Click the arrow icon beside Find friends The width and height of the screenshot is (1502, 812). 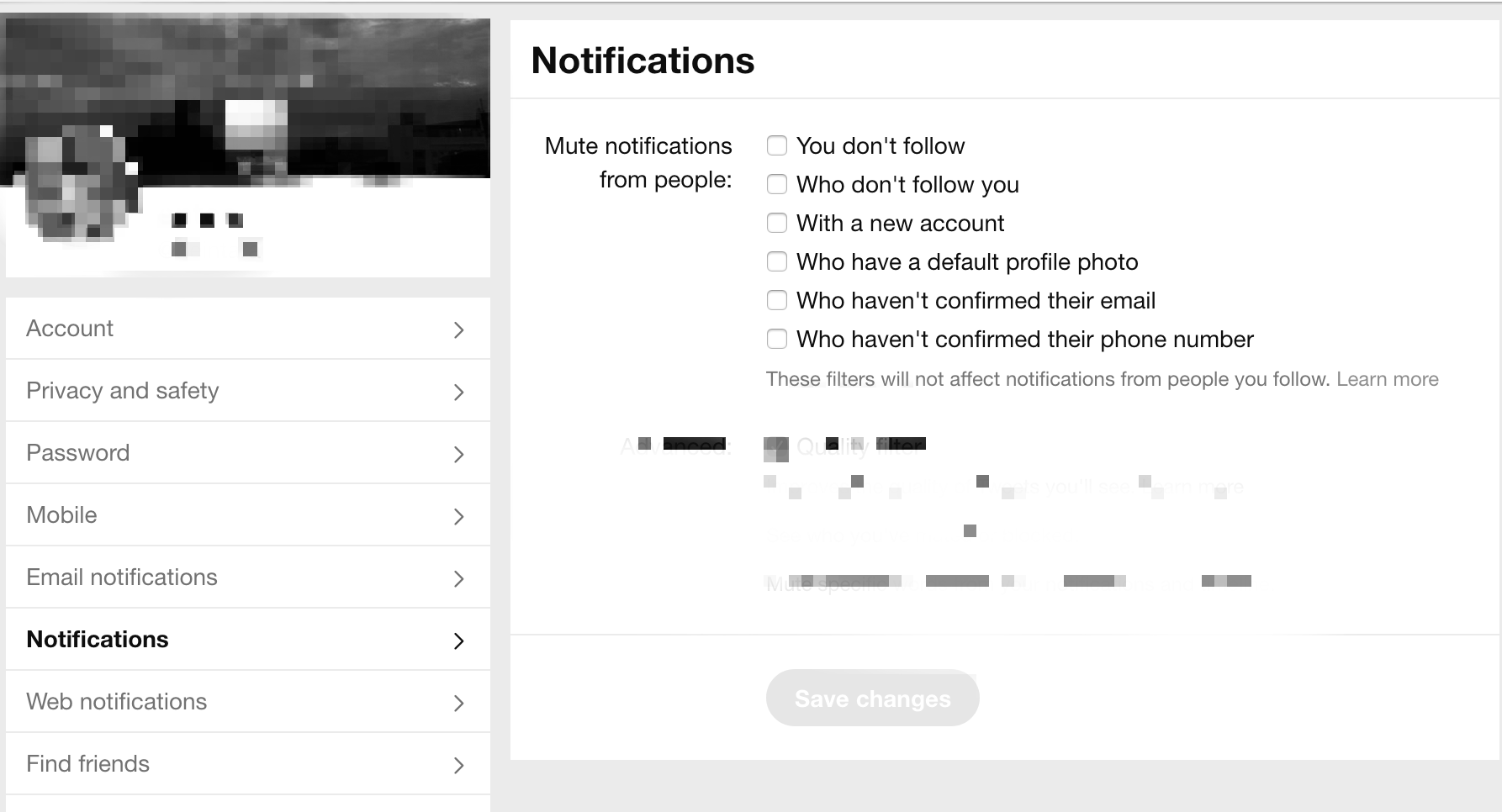coord(458,765)
